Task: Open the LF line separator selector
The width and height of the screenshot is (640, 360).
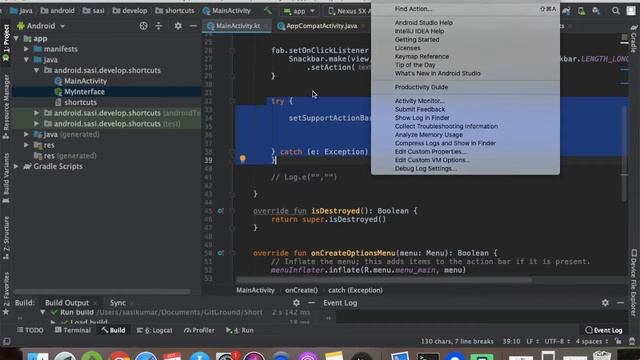Action: [532, 341]
